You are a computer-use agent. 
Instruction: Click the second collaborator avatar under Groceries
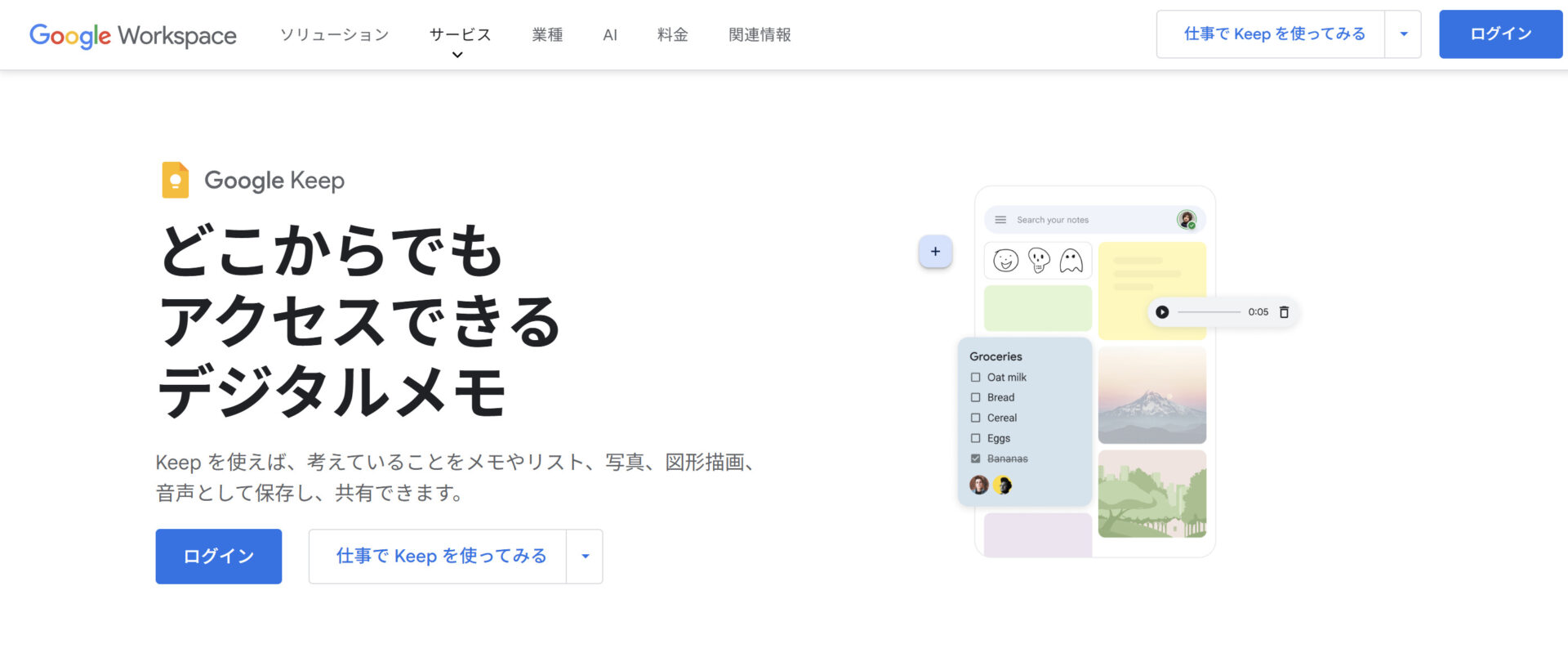tap(1002, 485)
